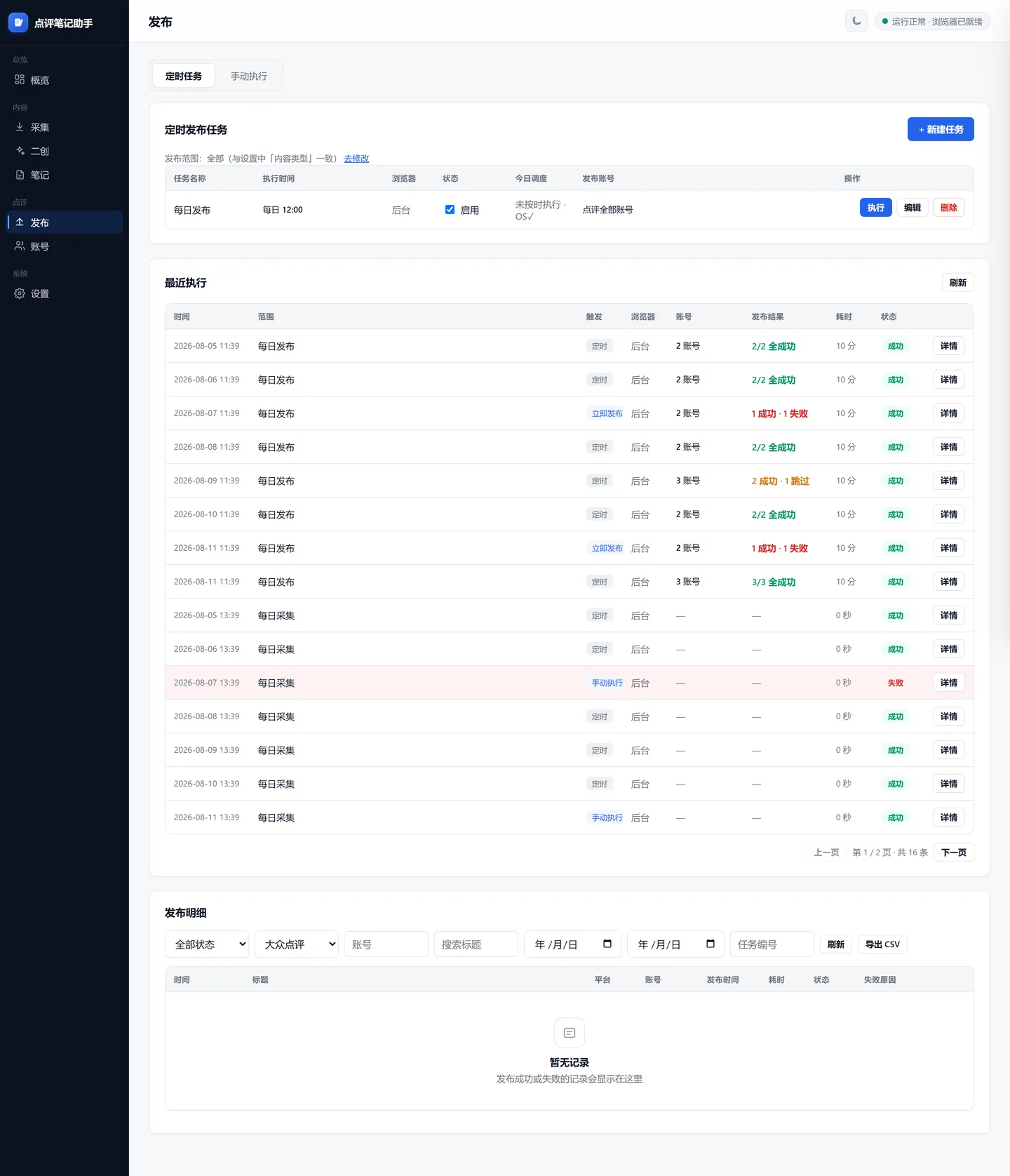Expand the 全部状态 status dropdown
Viewport: 1010px width, 1176px height.
[x=207, y=944]
